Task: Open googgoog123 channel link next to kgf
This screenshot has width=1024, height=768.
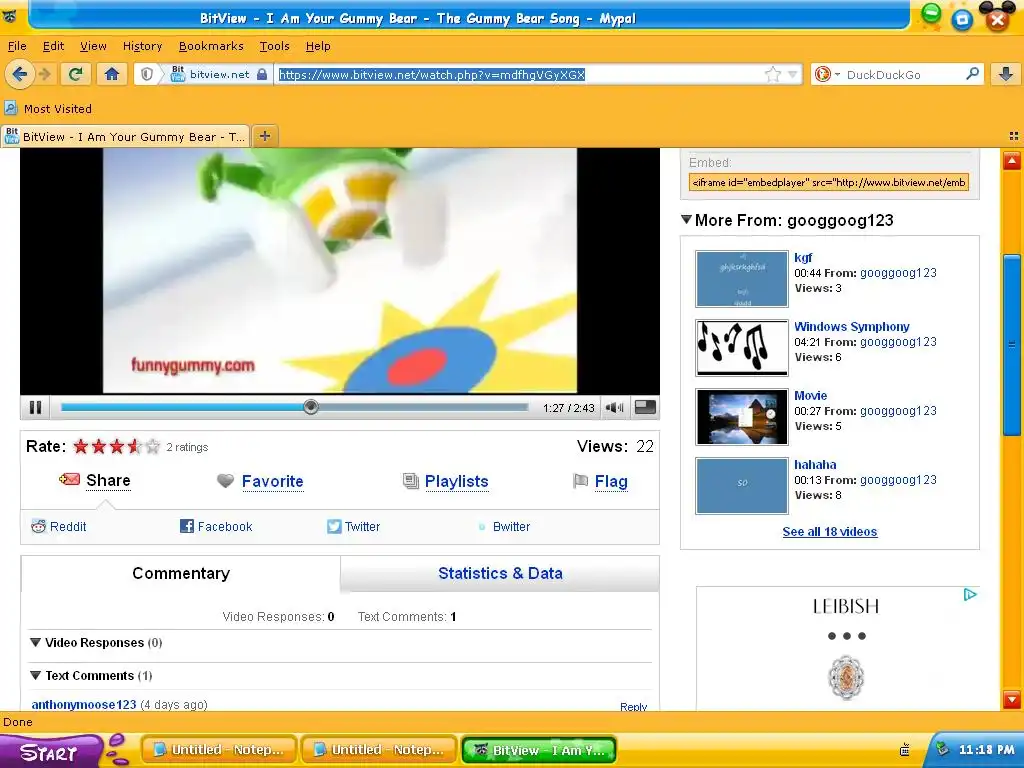Action: (x=898, y=273)
